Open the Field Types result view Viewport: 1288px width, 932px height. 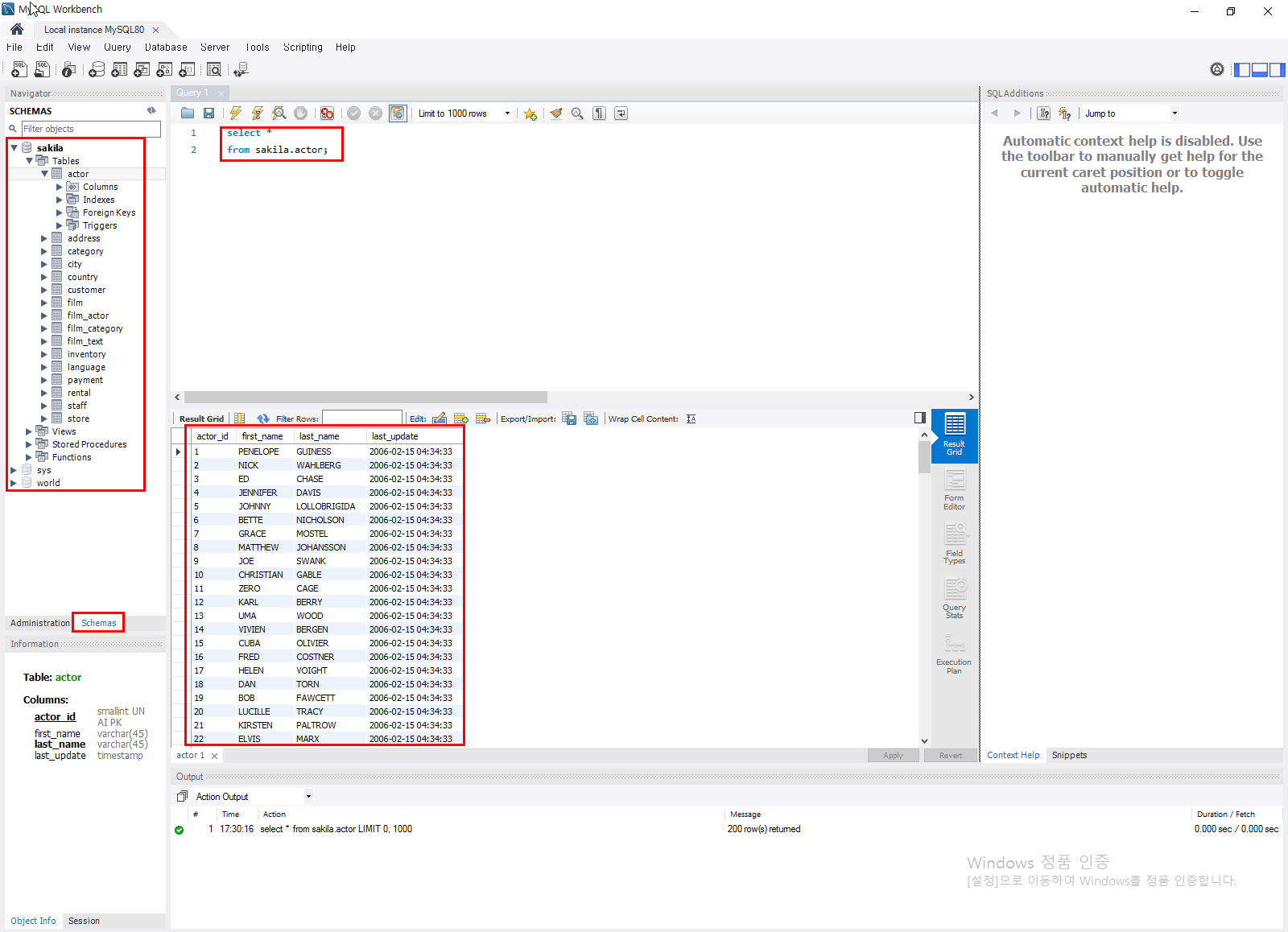click(954, 544)
